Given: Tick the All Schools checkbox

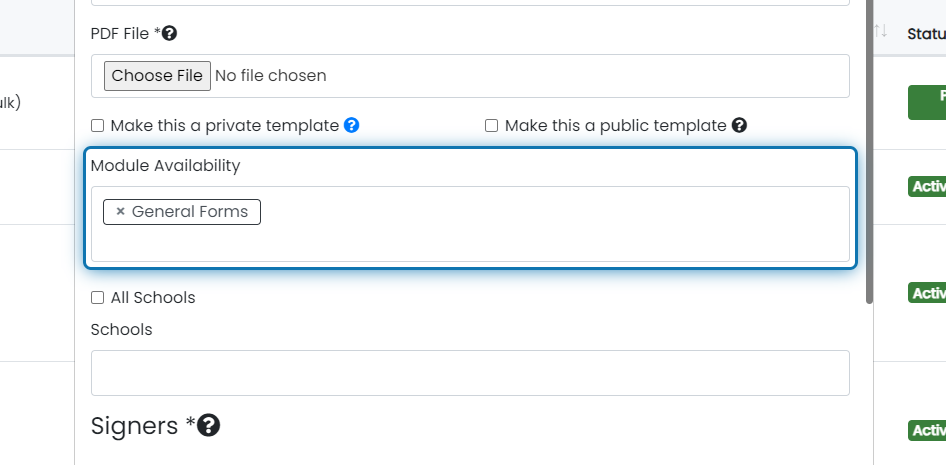Looking at the screenshot, I should pyautogui.click(x=97, y=297).
